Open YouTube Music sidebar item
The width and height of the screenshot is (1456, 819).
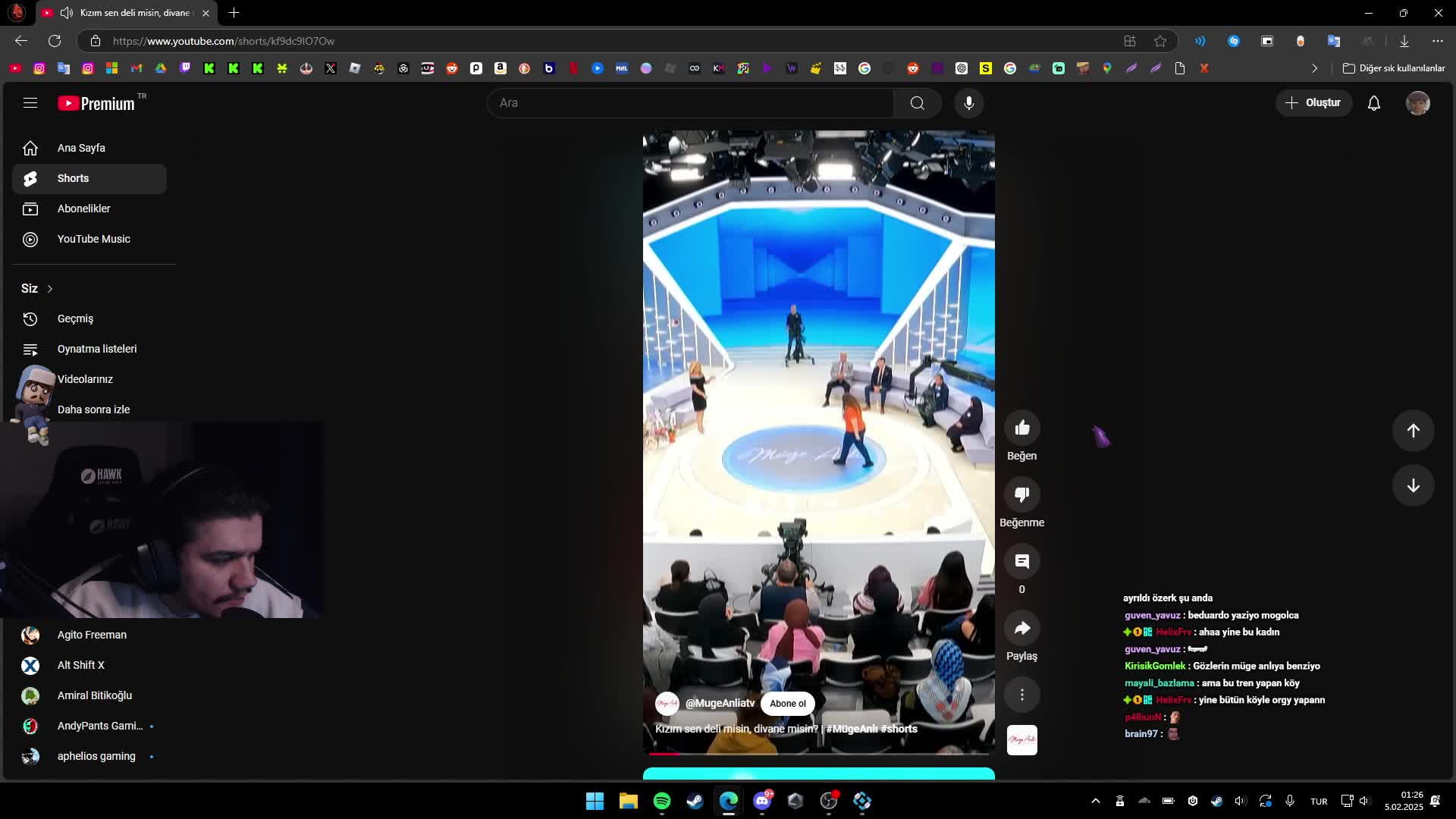[x=93, y=239]
